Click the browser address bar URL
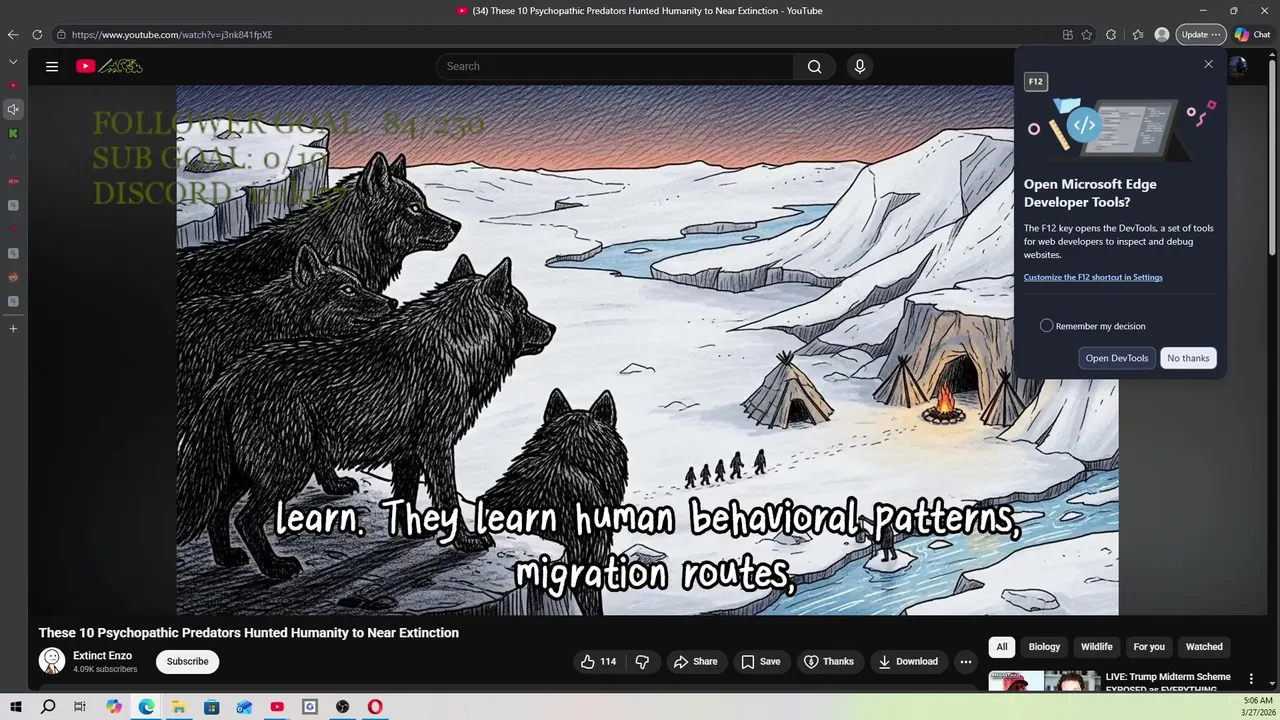 point(172,35)
